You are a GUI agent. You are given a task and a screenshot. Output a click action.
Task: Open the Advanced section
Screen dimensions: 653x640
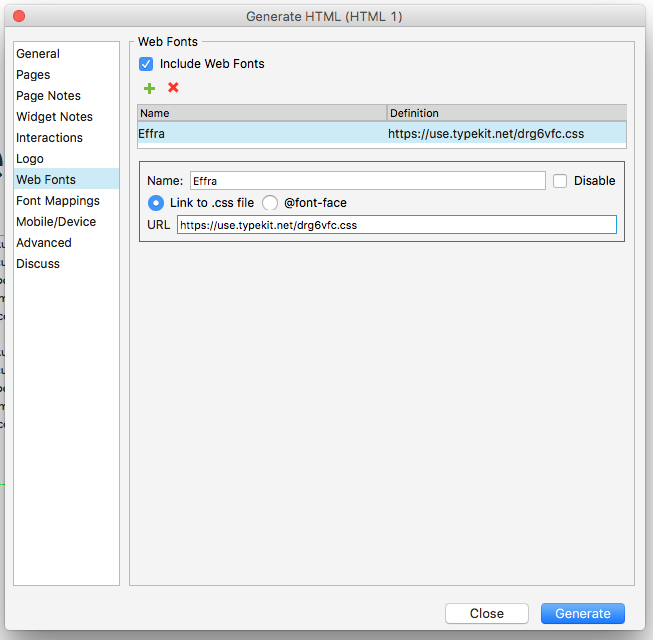click(x=44, y=243)
